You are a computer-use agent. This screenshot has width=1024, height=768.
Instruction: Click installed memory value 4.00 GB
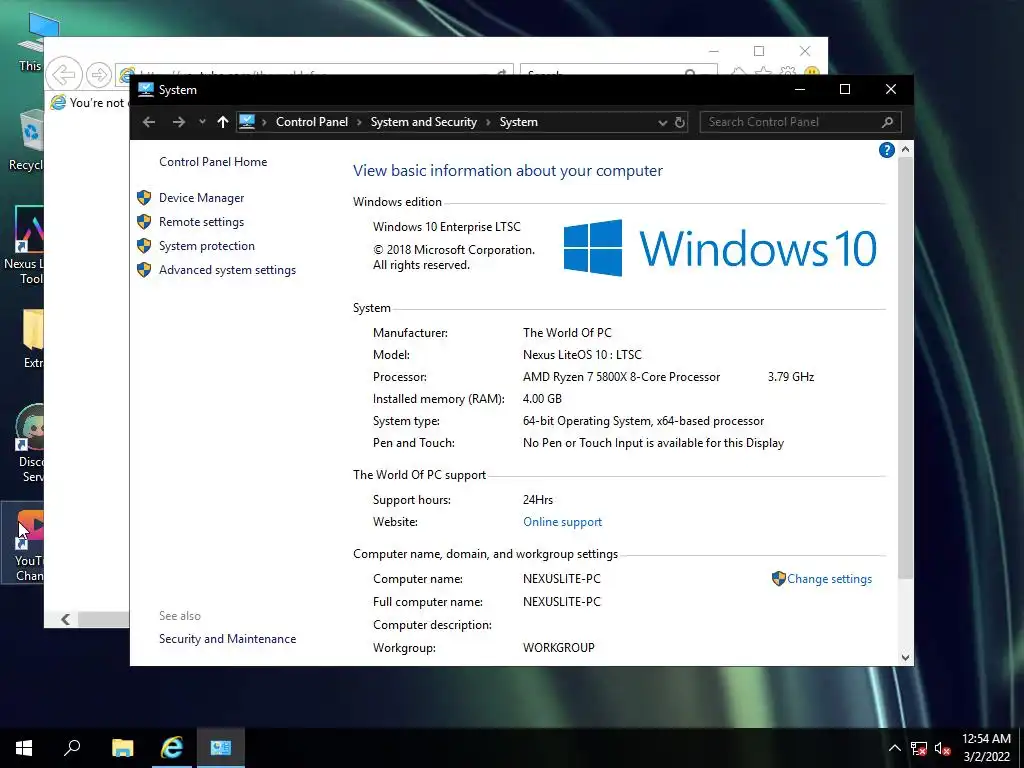[542, 399]
